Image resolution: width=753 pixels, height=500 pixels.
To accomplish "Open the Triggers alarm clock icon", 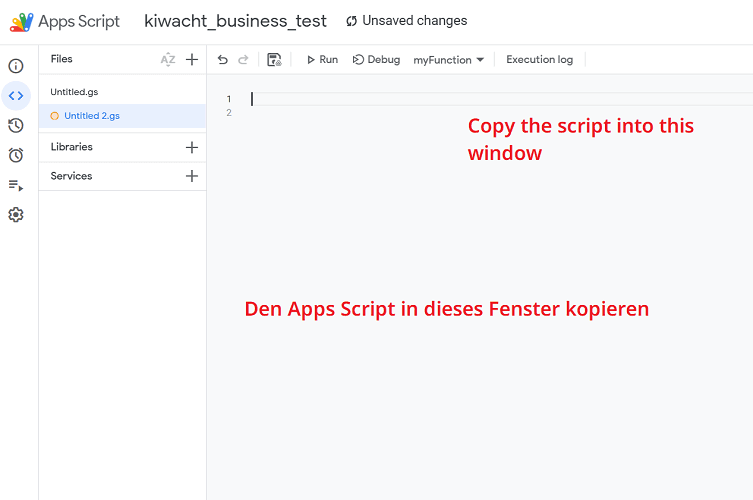I will [x=16, y=155].
